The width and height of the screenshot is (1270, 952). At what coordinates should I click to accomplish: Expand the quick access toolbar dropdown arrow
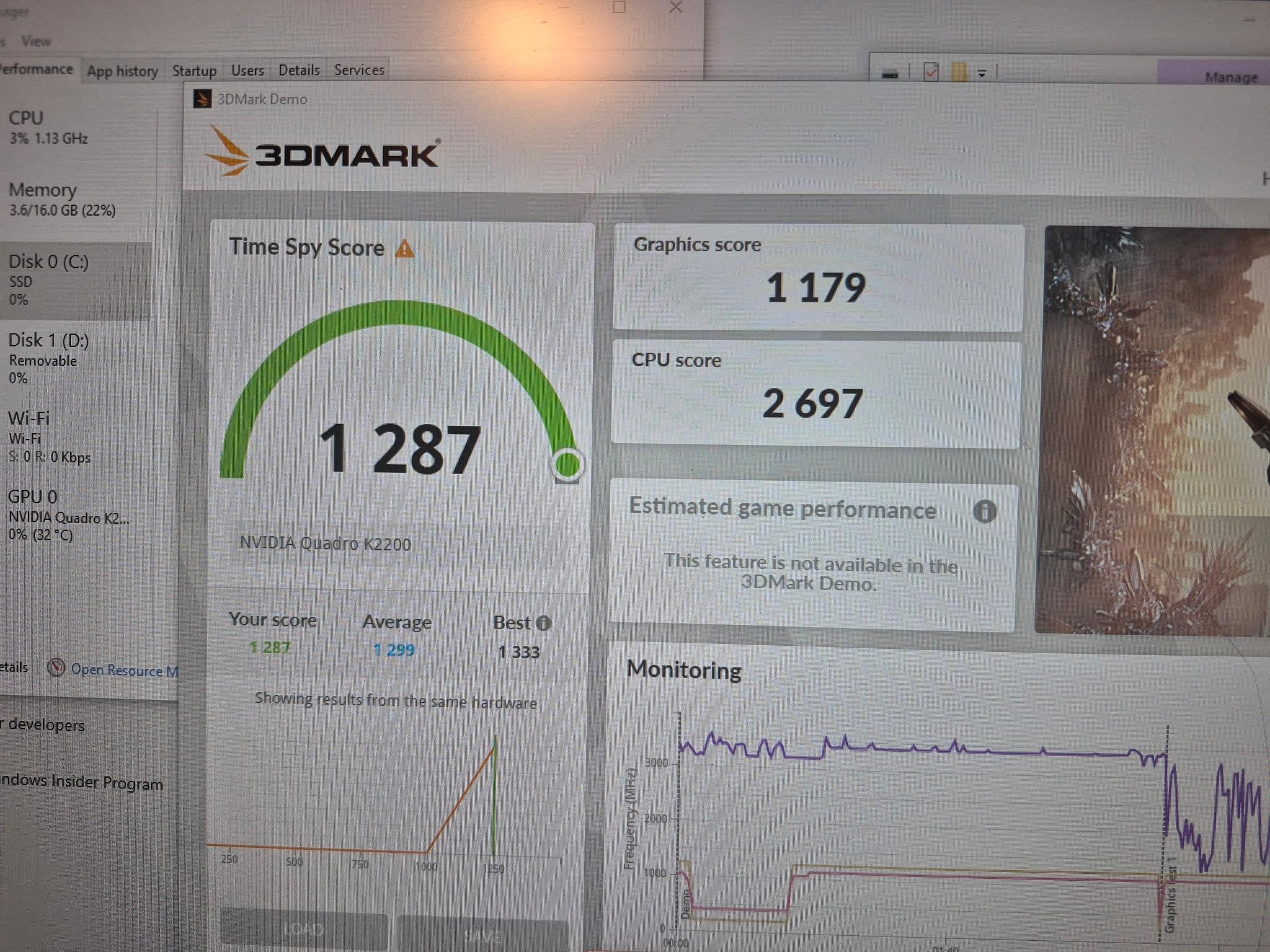click(x=982, y=74)
